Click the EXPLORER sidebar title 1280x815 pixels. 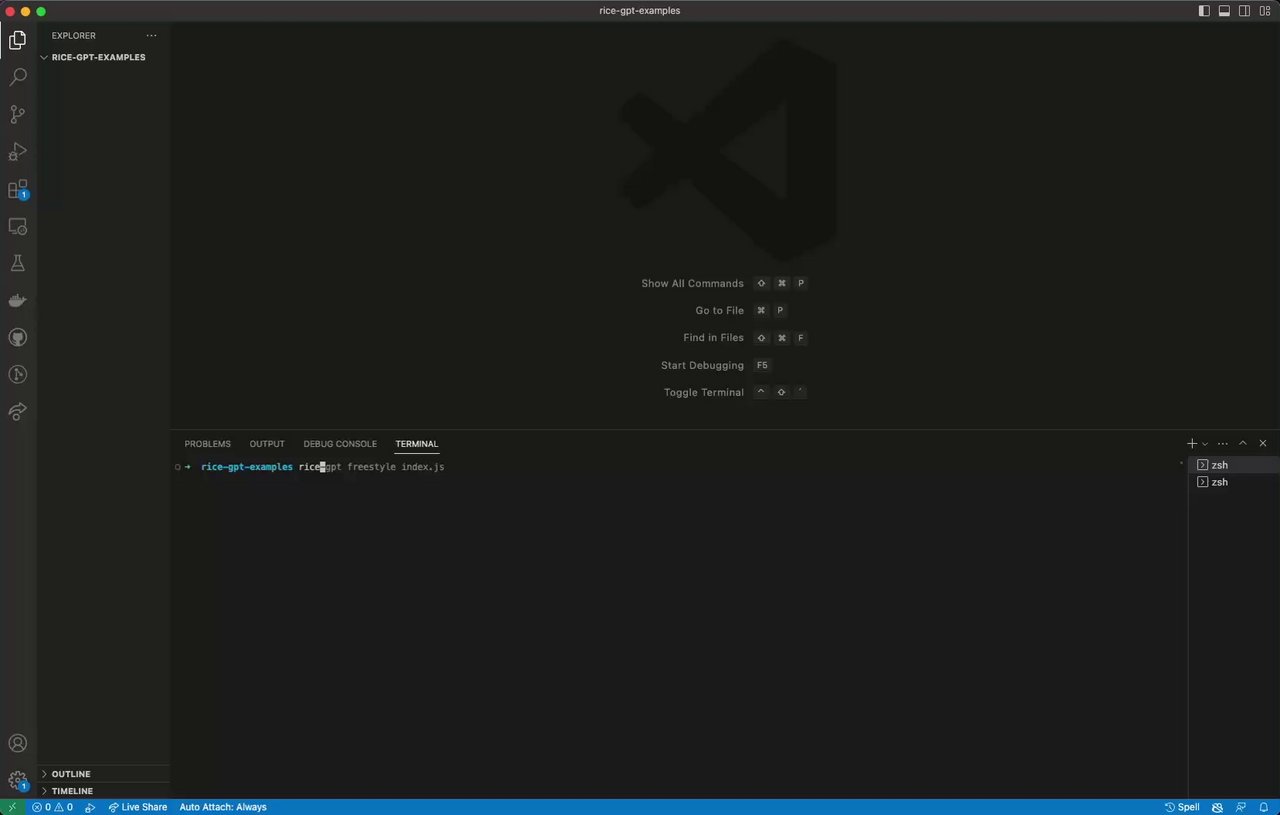point(74,35)
